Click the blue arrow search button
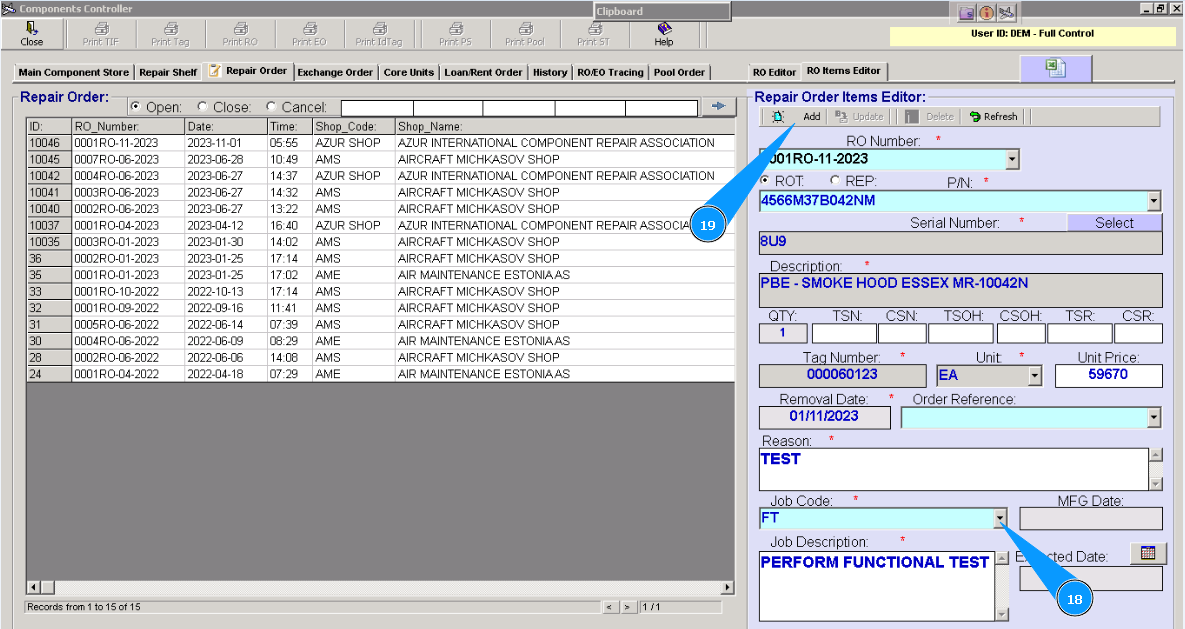1185x629 pixels. click(x=718, y=107)
